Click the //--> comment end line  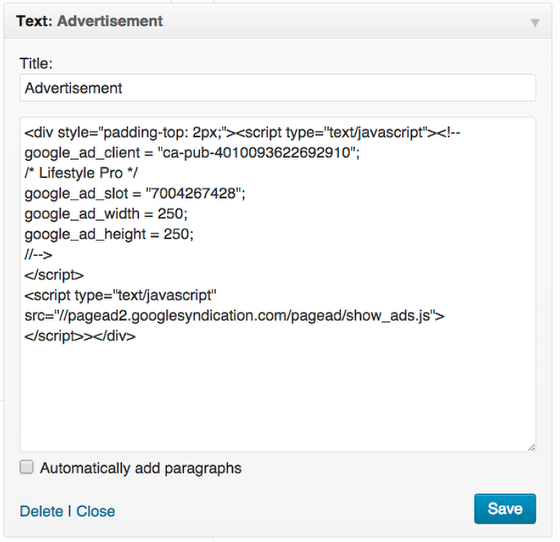[38, 255]
